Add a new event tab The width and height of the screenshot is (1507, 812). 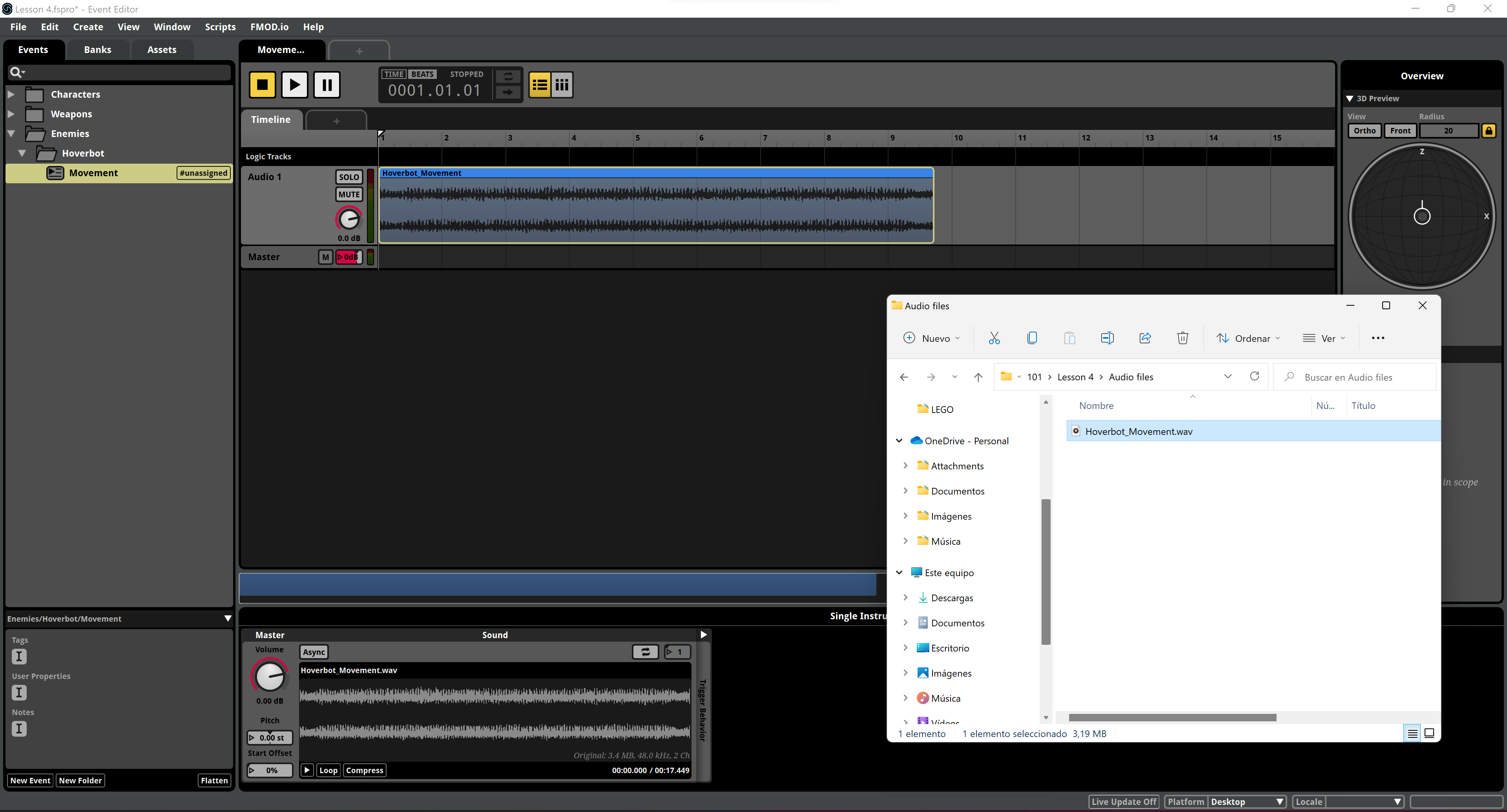click(x=359, y=51)
